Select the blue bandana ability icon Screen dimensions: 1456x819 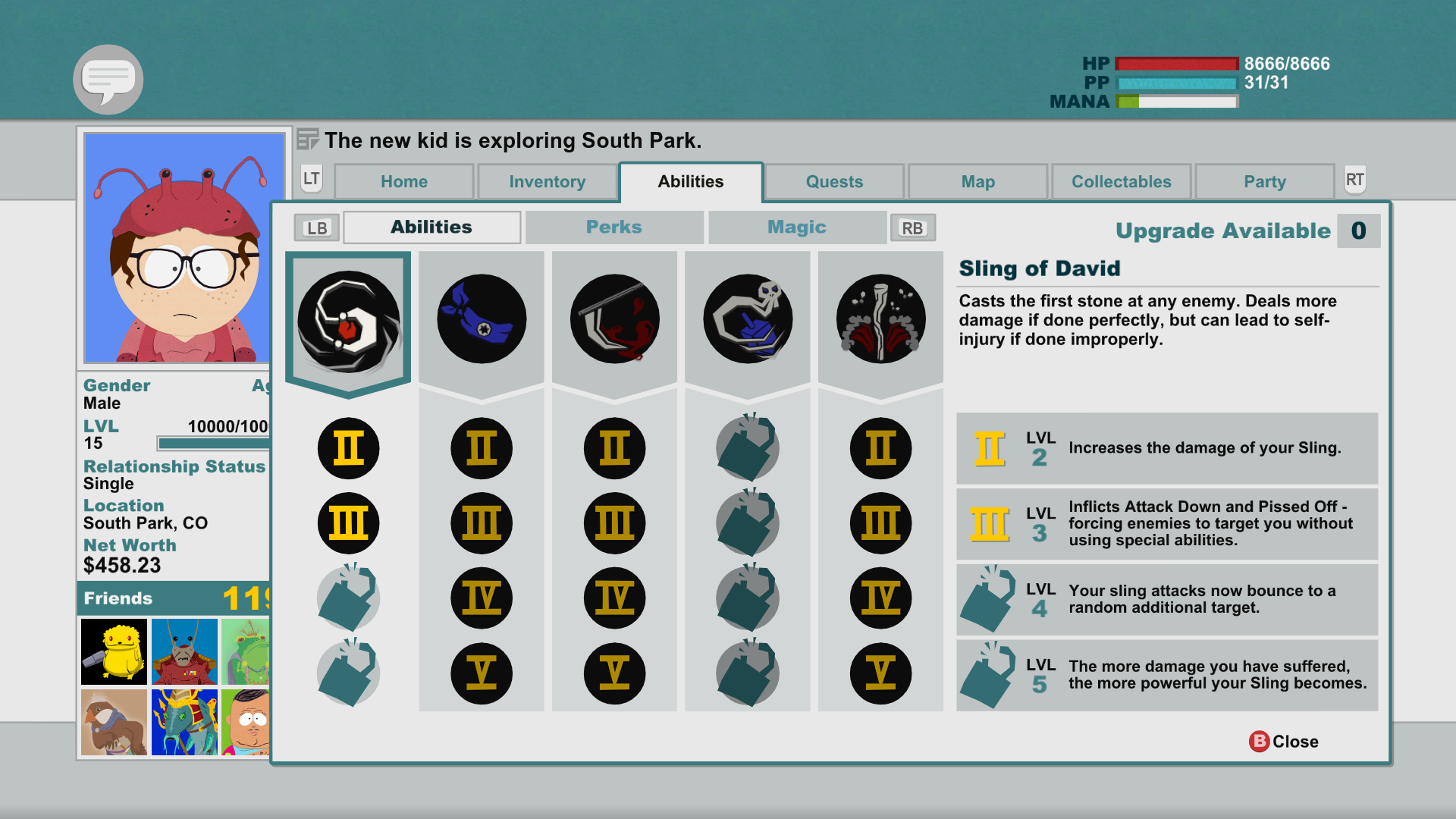(482, 318)
